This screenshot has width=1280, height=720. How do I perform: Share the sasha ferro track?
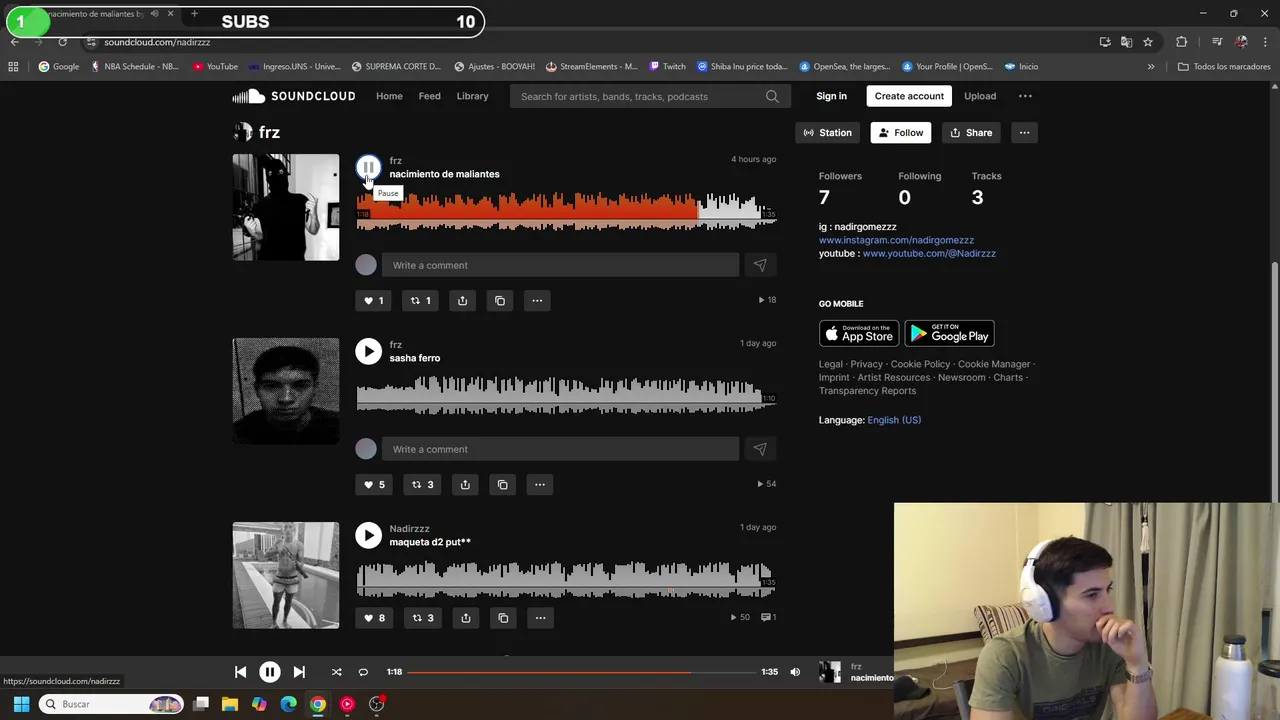pyautogui.click(x=465, y=484)
